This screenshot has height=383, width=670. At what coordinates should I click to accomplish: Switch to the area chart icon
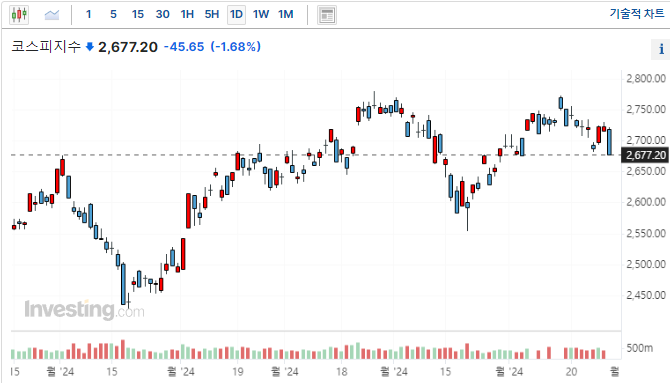(x=52, y=15)
